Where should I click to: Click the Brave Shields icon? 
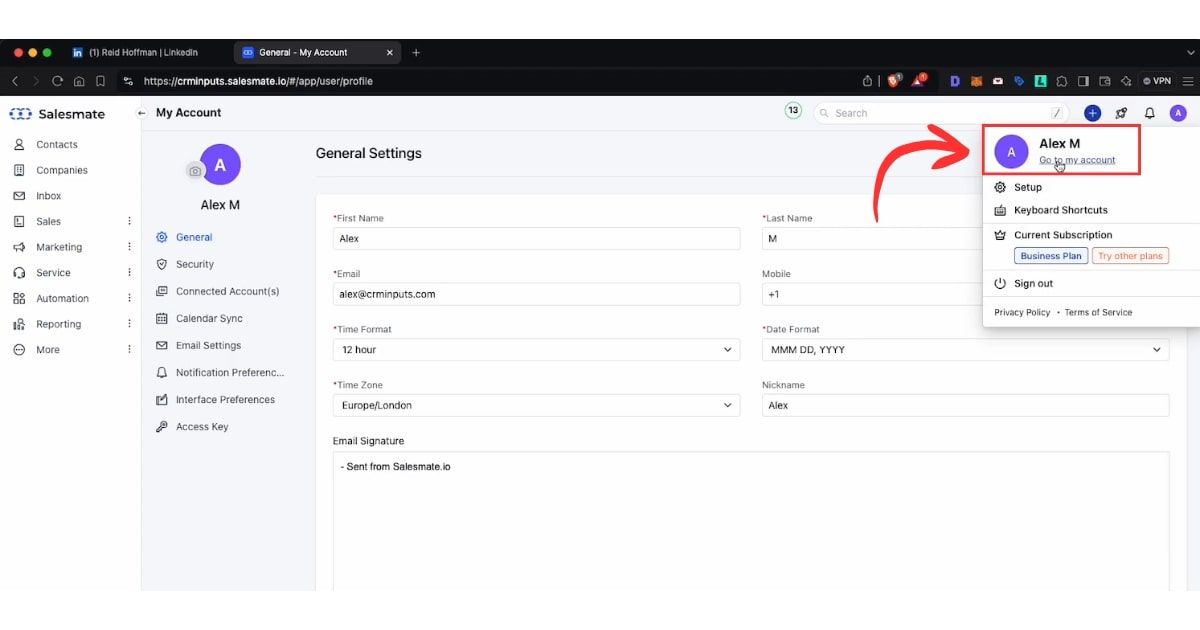point(894,81)
